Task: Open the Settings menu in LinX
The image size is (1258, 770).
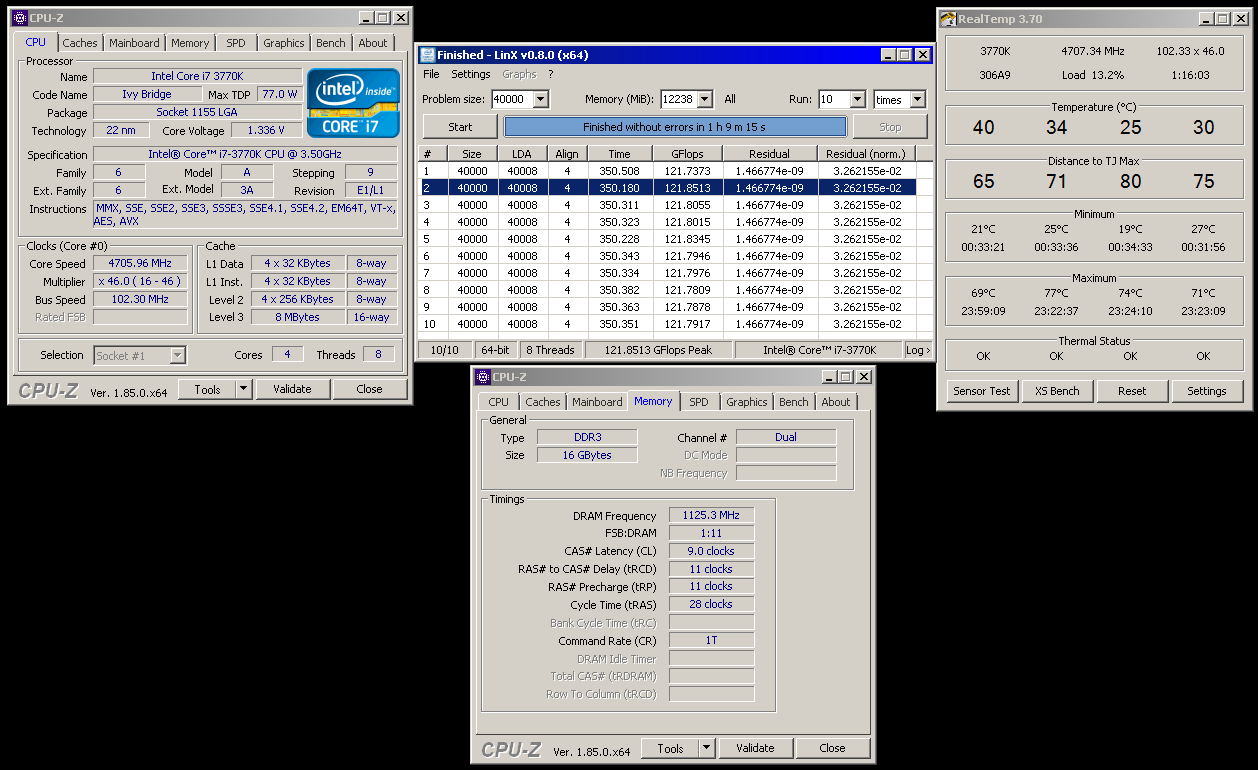Action: point(470,74)
